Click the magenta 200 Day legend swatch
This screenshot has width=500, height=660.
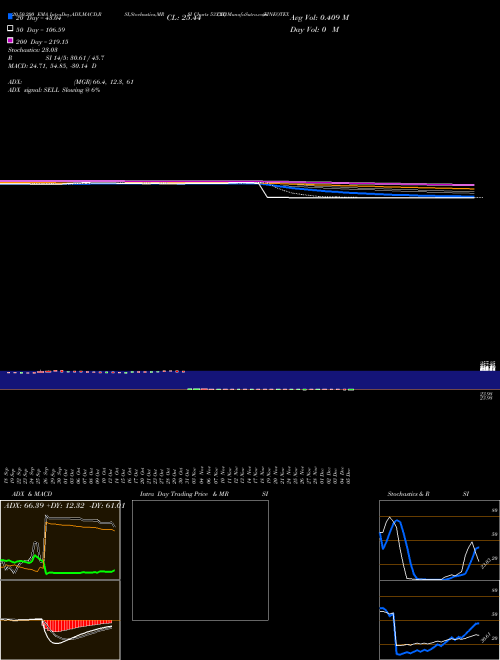[10, 40]
